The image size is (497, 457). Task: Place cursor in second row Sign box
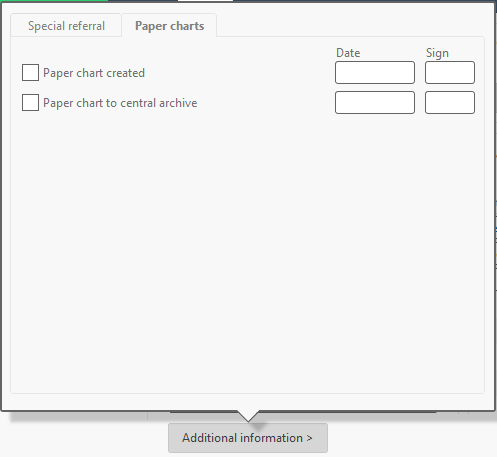click(450, 102)
